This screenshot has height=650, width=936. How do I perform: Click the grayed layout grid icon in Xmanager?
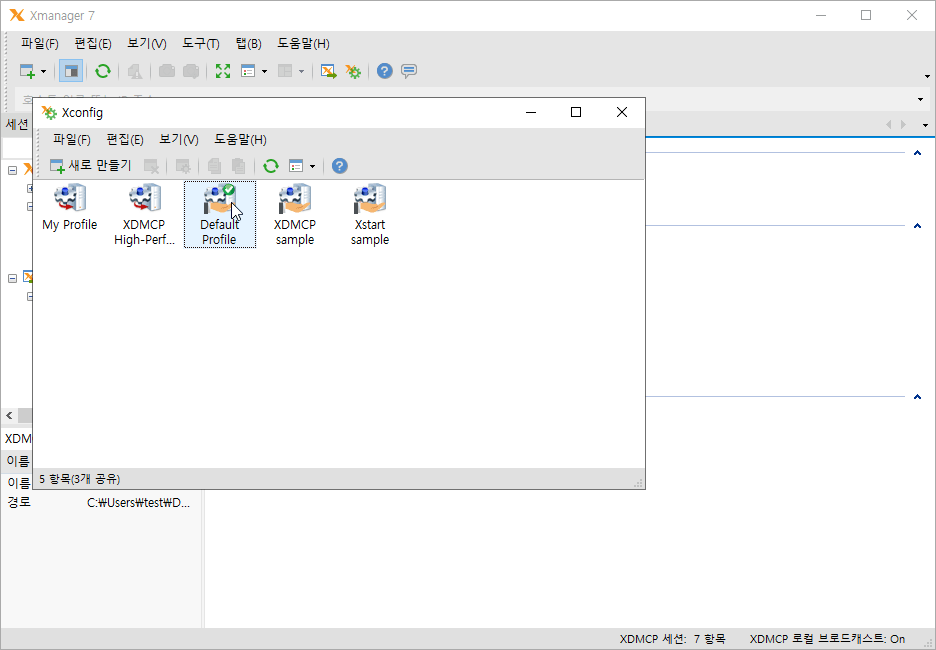click(x=285, y=72)
